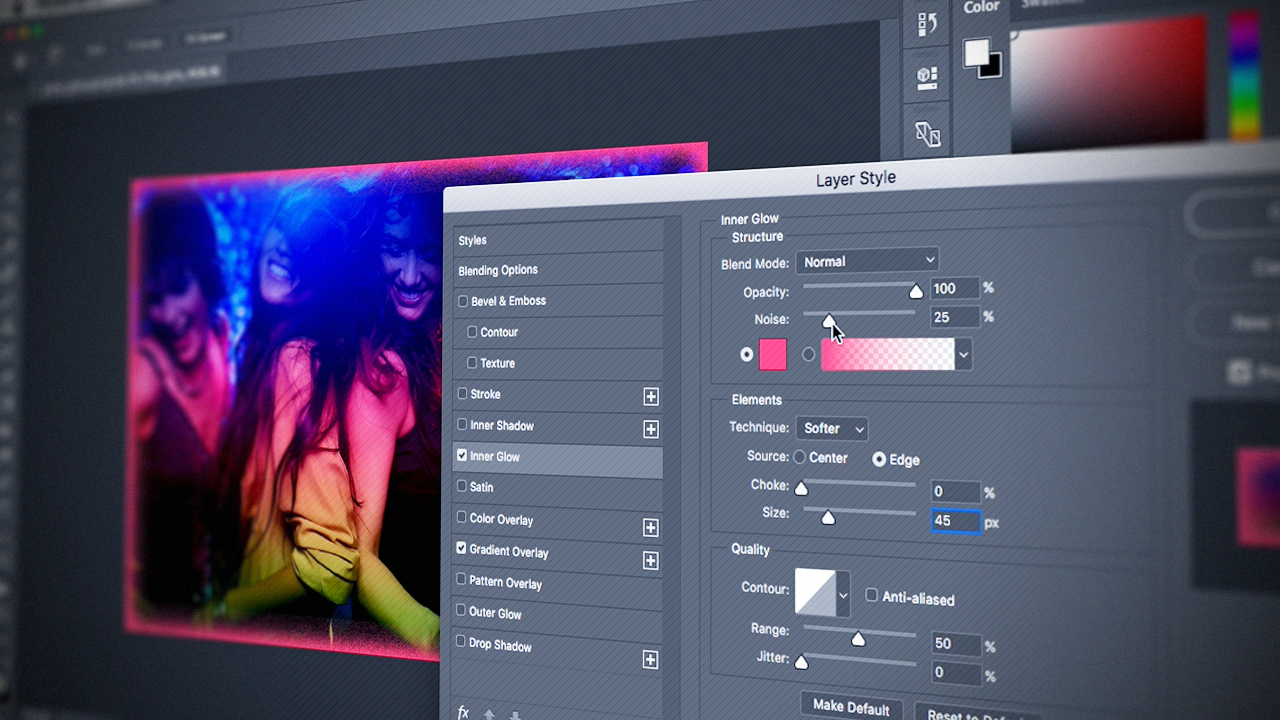This screenshot has width=1280, height=720.
Task: Click the black background color swatch
Action: (991, 68)
